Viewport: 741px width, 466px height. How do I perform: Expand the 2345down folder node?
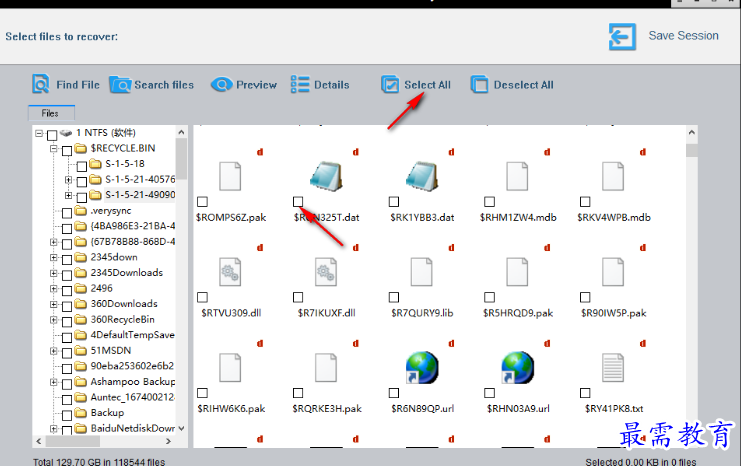[x=54, y=258]
